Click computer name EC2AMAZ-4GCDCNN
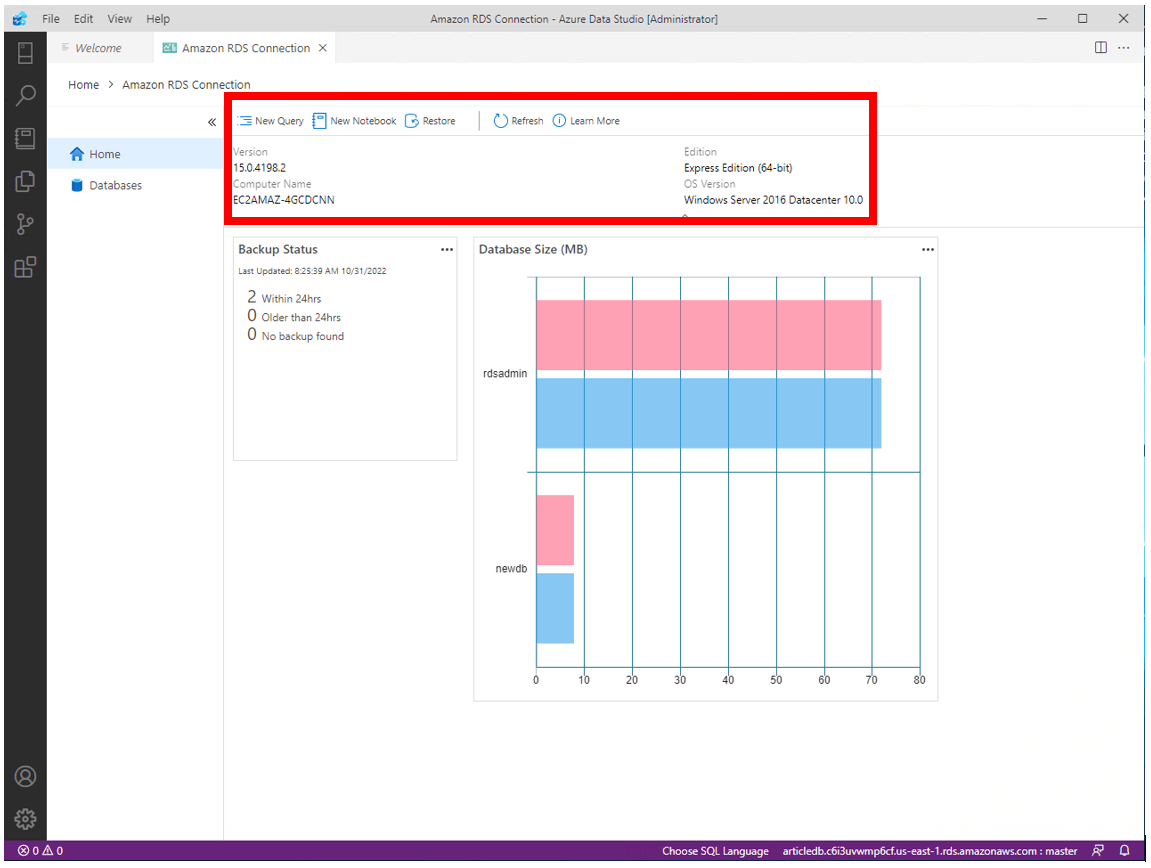 click(284, 200)
